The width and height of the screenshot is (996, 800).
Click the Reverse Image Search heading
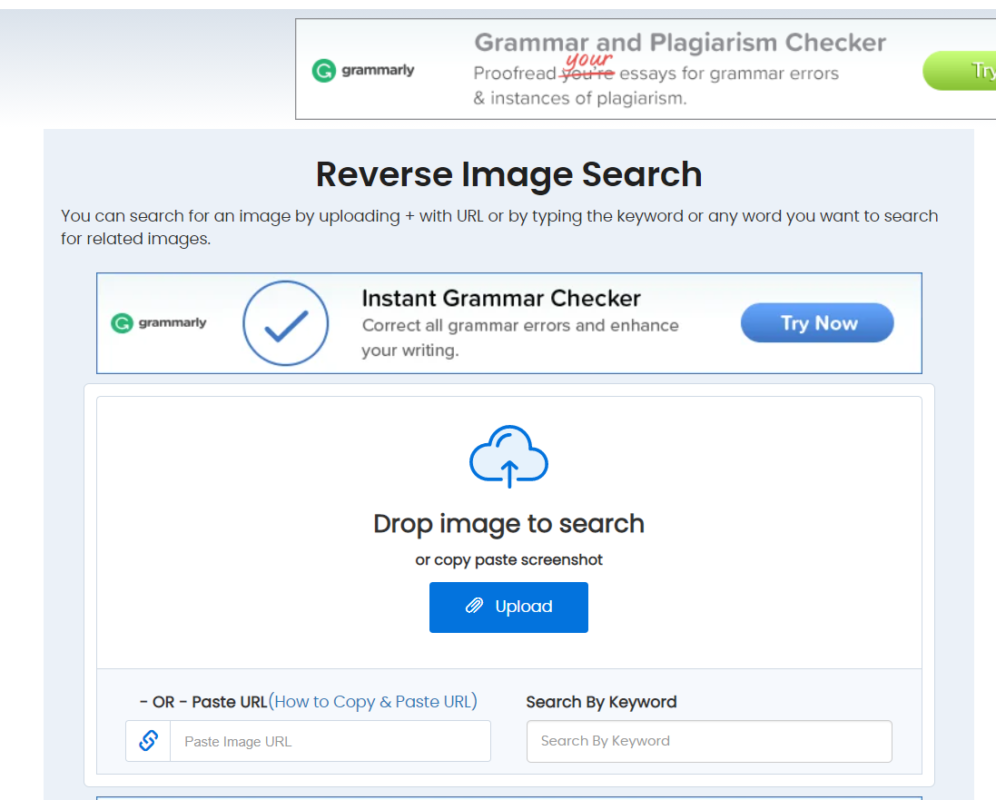[x=509, y=174]
